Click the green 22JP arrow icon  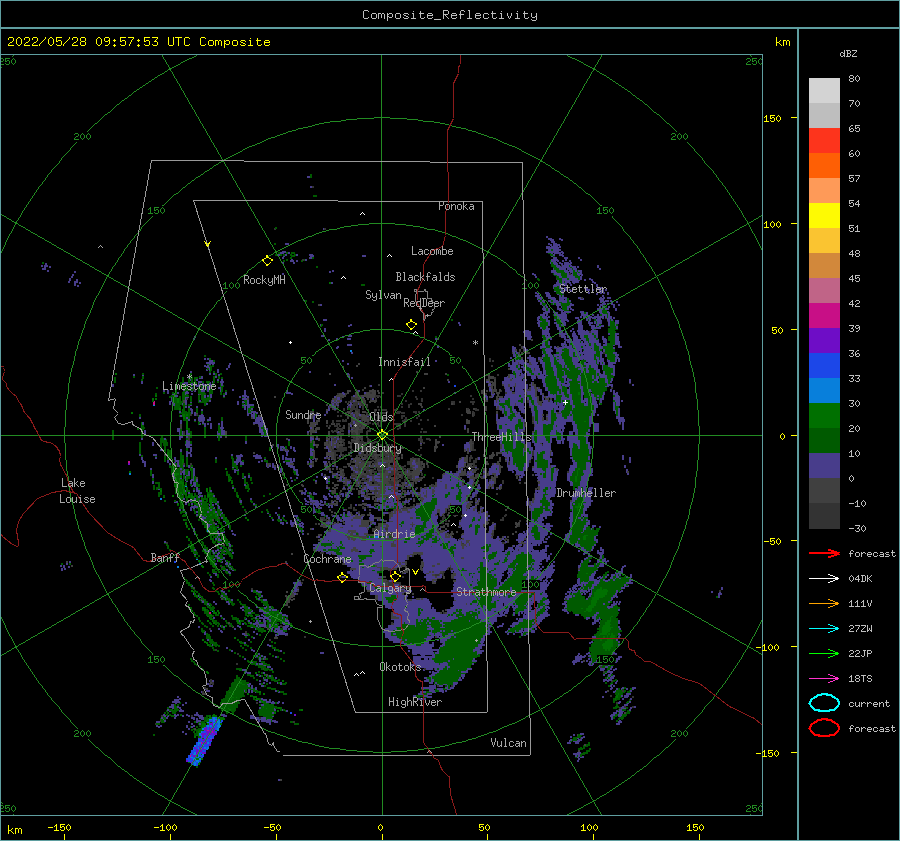click(x=824, y=653)
